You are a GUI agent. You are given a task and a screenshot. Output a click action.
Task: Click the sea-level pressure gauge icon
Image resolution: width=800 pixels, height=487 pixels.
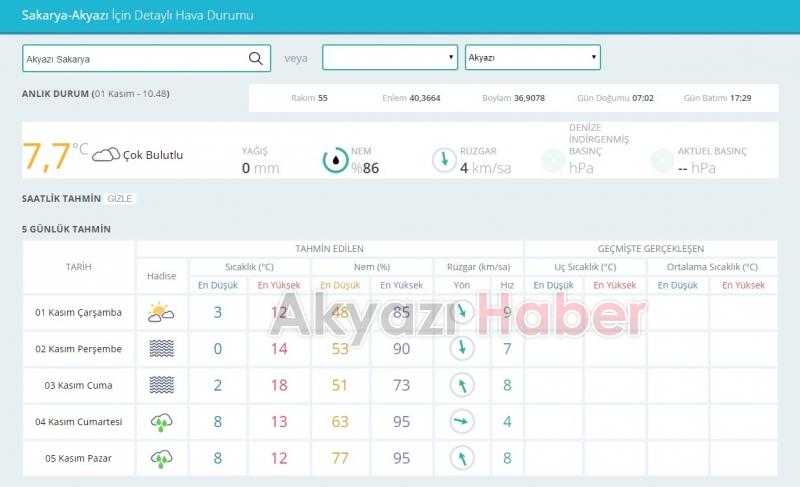pos(553,160)
